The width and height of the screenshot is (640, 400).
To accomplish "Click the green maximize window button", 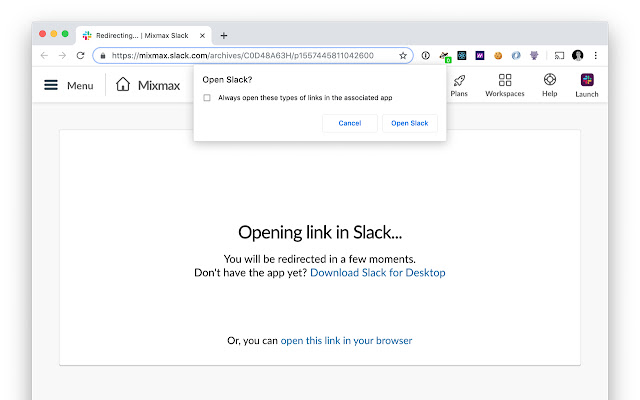I will (x=65, y=34).
